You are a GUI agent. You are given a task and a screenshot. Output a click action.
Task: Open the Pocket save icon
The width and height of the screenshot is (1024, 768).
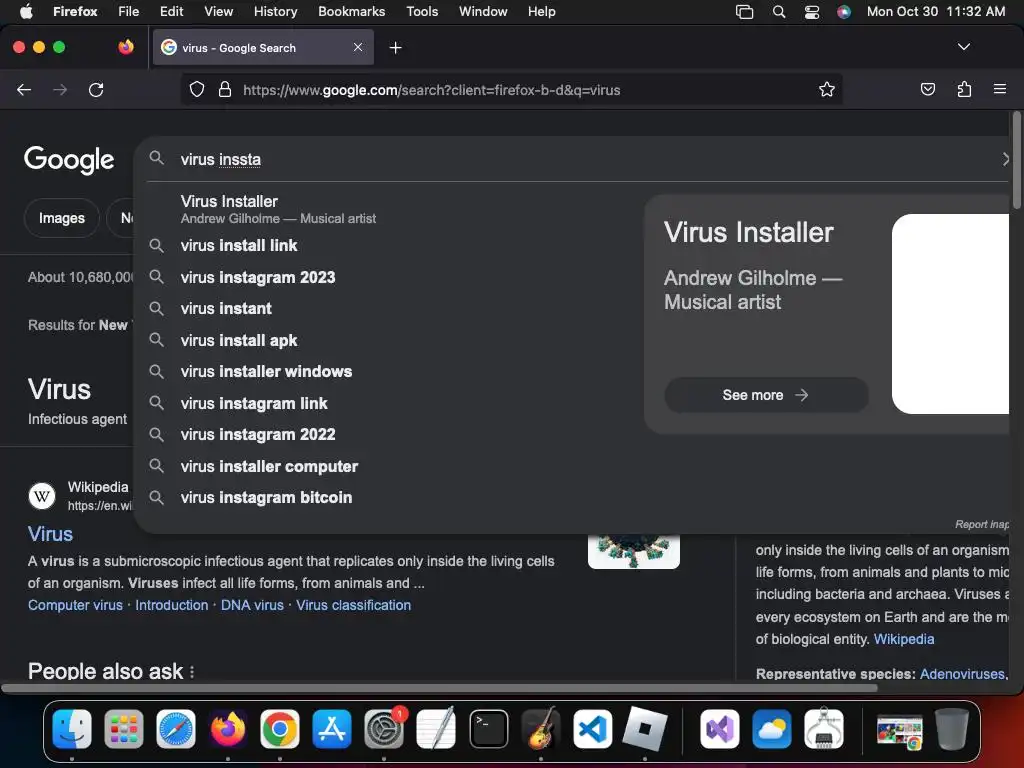click(927, 89)
